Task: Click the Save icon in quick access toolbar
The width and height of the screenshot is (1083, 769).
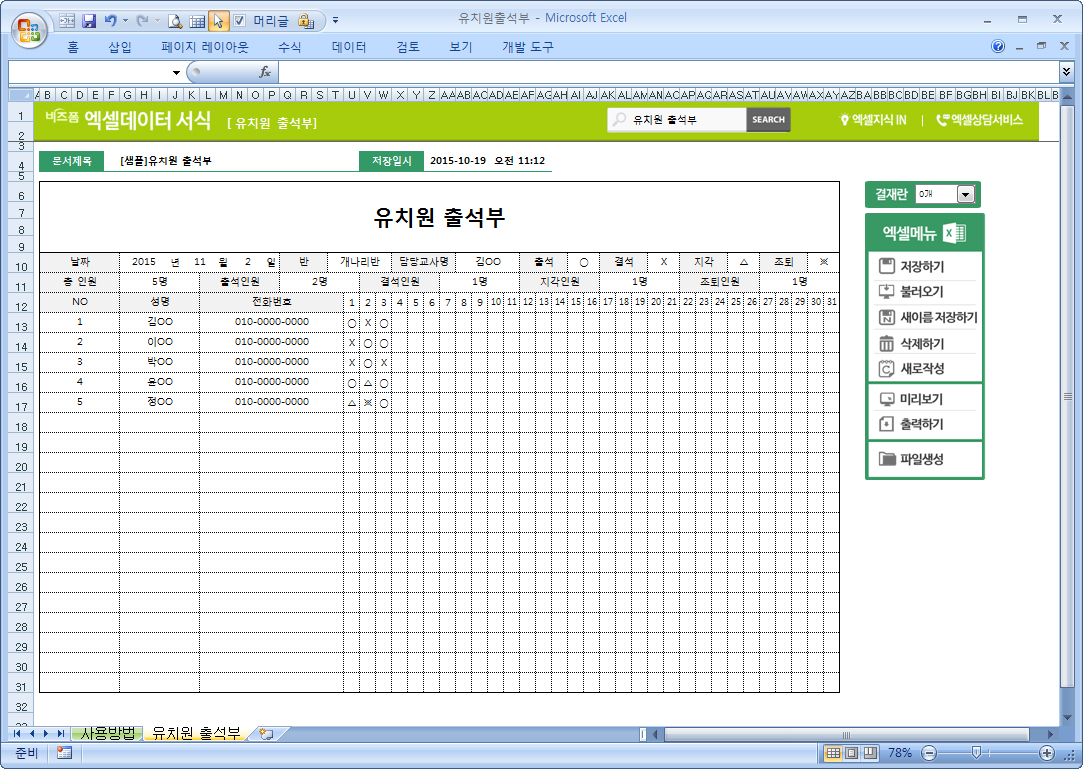Action: click(x=89, y=20)
